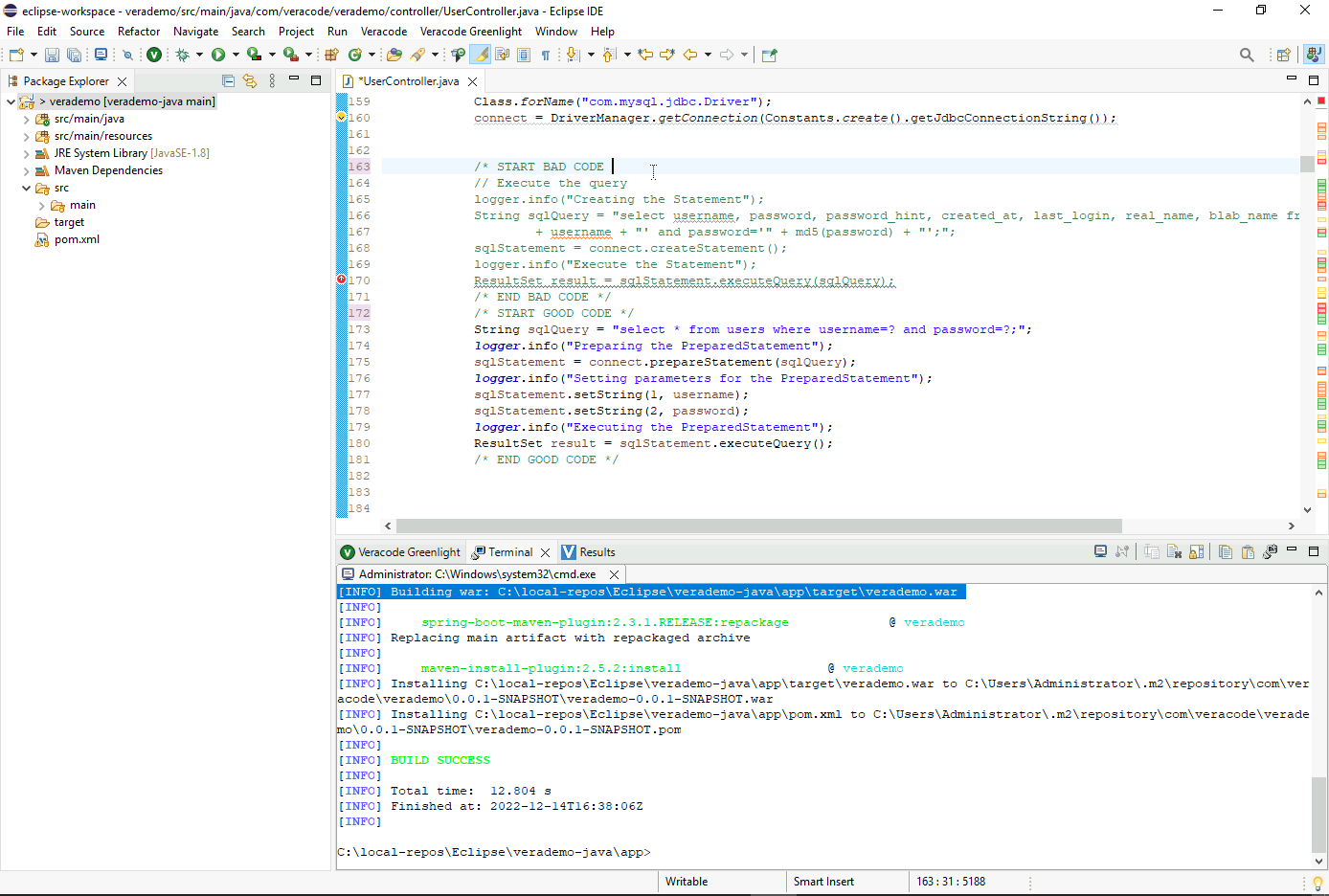Toggle Show Whitespace Characters pilcrow icon
1329x896 pixels.
[546, 55]
